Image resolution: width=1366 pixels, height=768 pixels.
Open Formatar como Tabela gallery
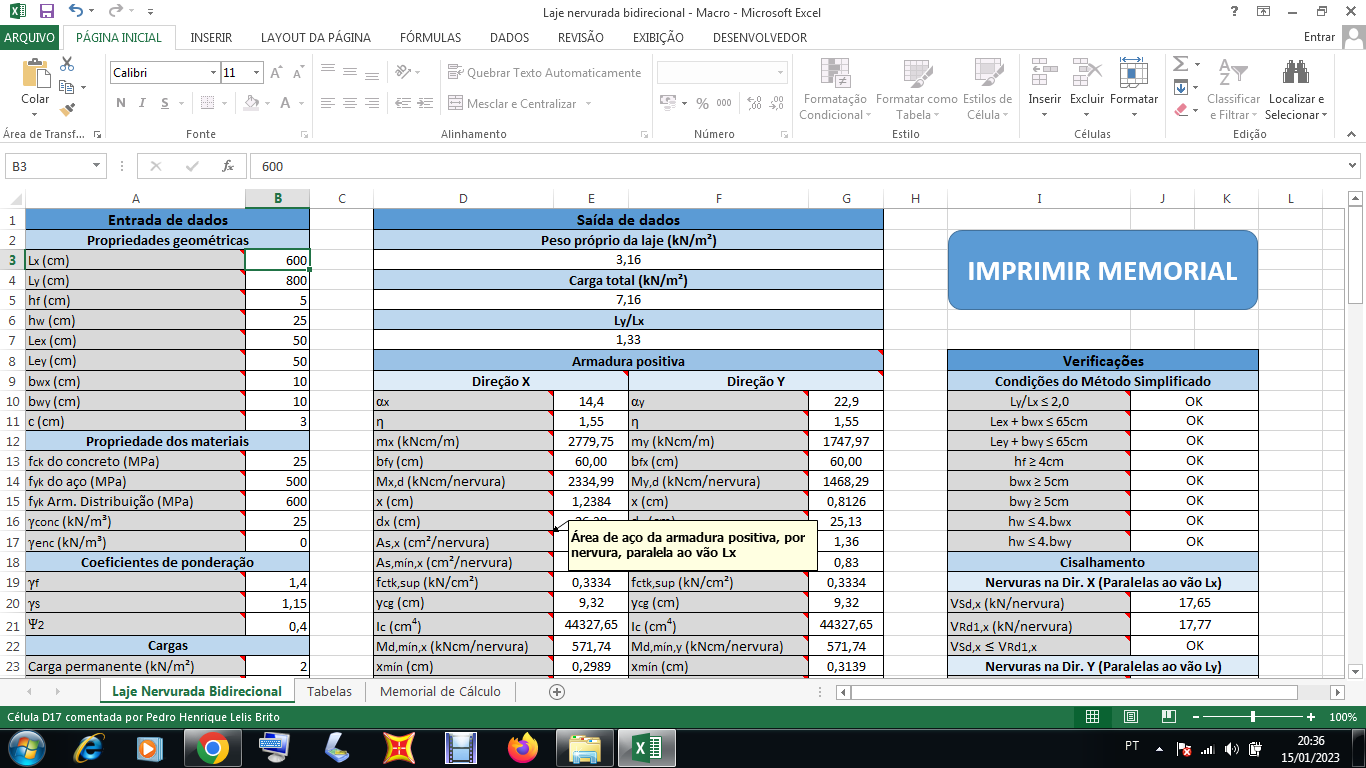pos(916,89)
